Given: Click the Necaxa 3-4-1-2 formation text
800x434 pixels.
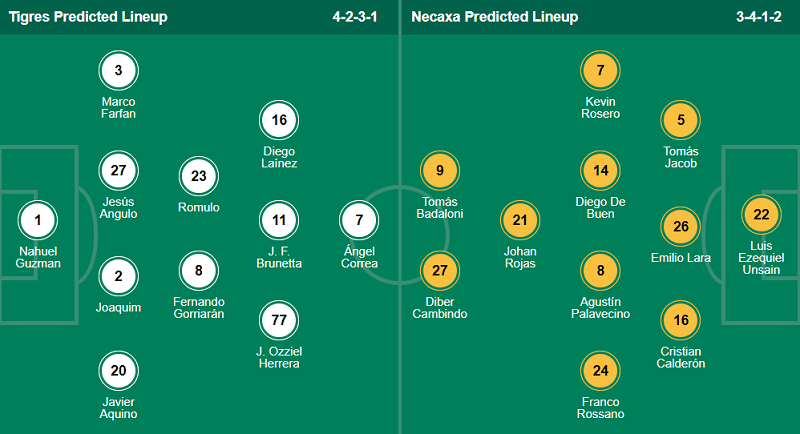Looking at the screenshot, I should pos(762,17).
